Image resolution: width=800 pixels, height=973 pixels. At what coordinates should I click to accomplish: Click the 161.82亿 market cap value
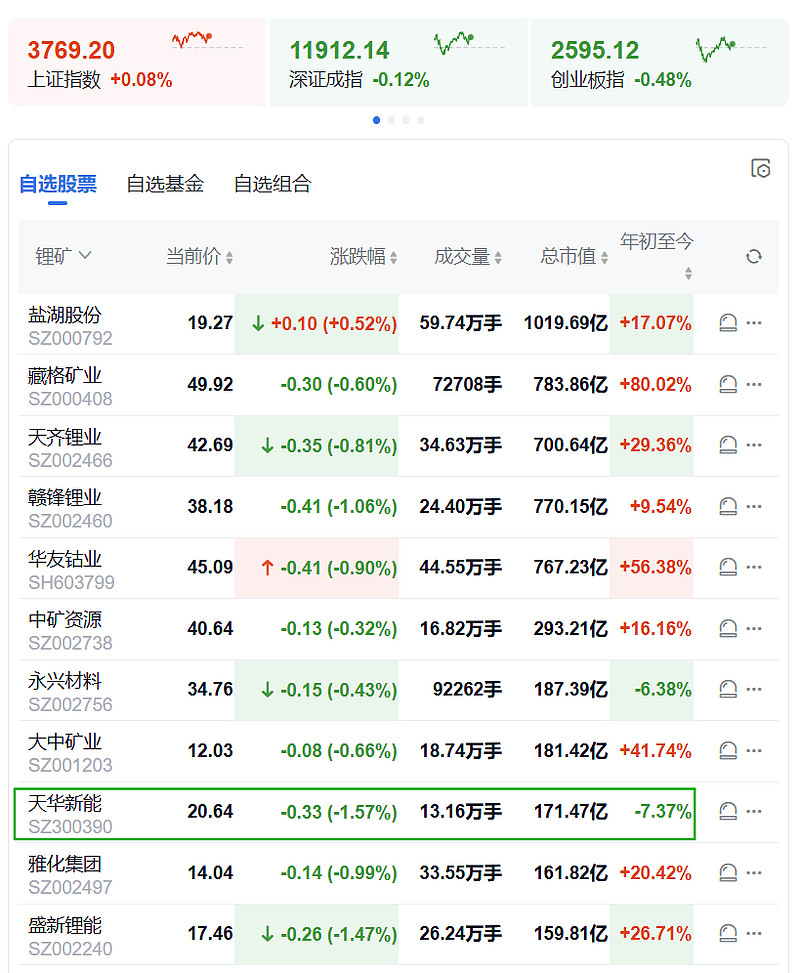coord(571,873)
